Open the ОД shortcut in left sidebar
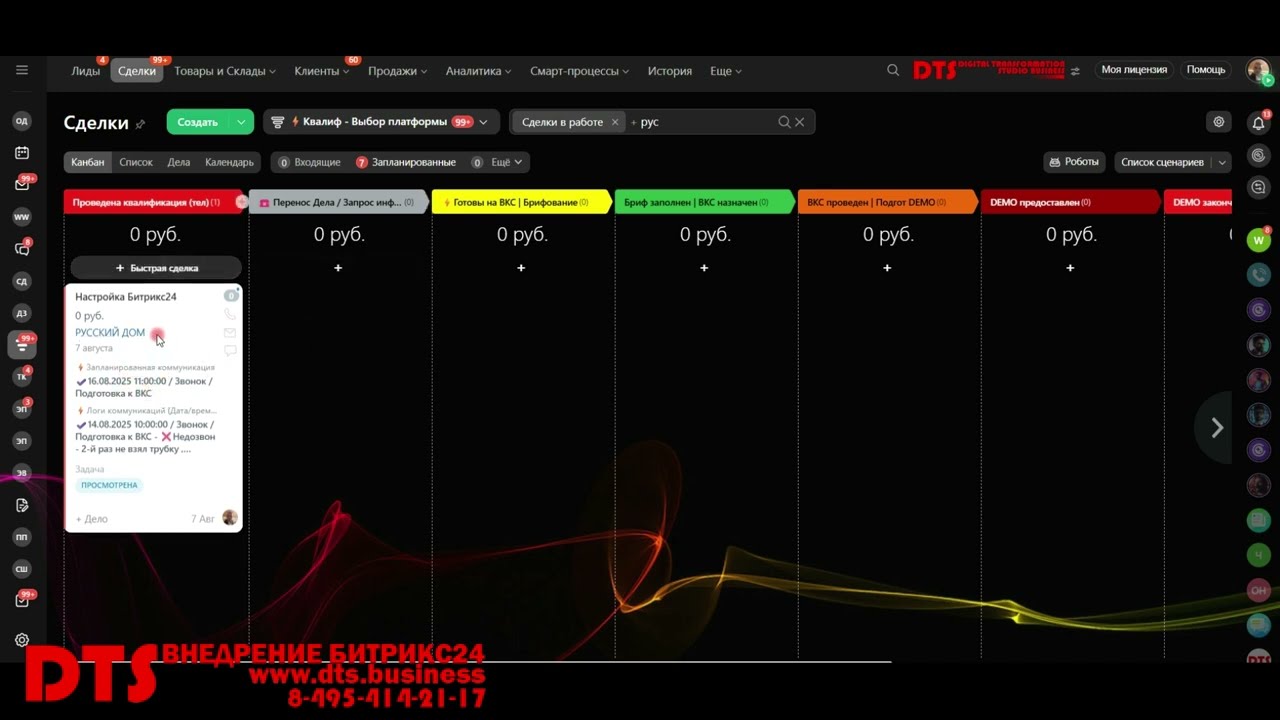The height and width of the screenshot is (720, 1280). [22, 121]
